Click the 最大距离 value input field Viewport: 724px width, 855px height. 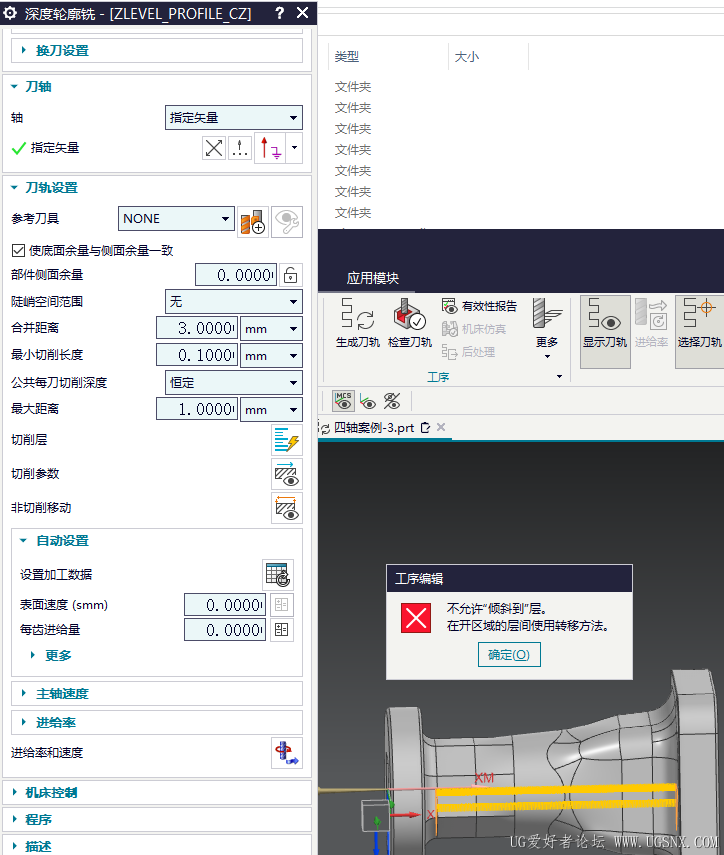[x=197, y=409]
